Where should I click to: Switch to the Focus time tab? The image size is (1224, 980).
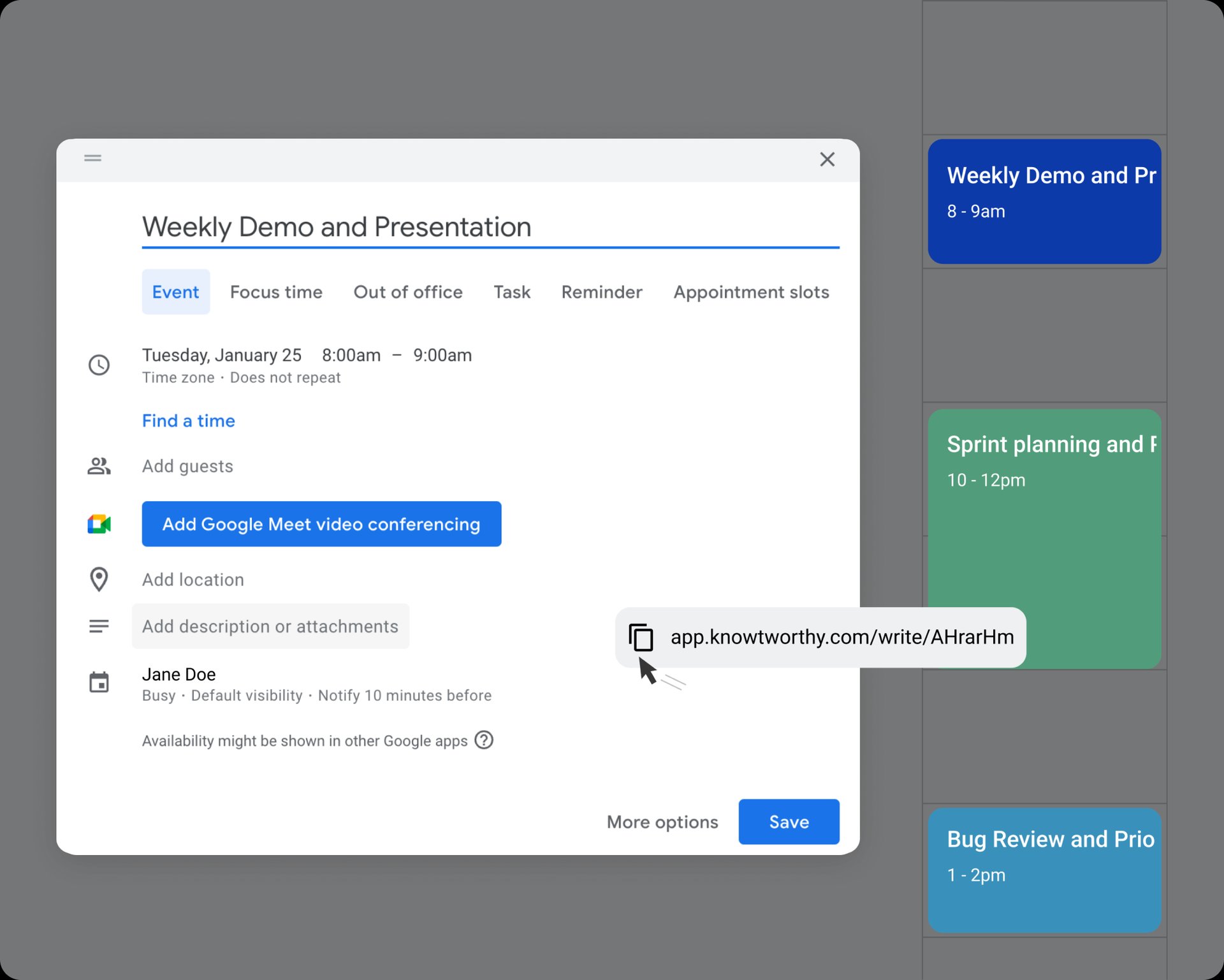[x=276, y=292]
